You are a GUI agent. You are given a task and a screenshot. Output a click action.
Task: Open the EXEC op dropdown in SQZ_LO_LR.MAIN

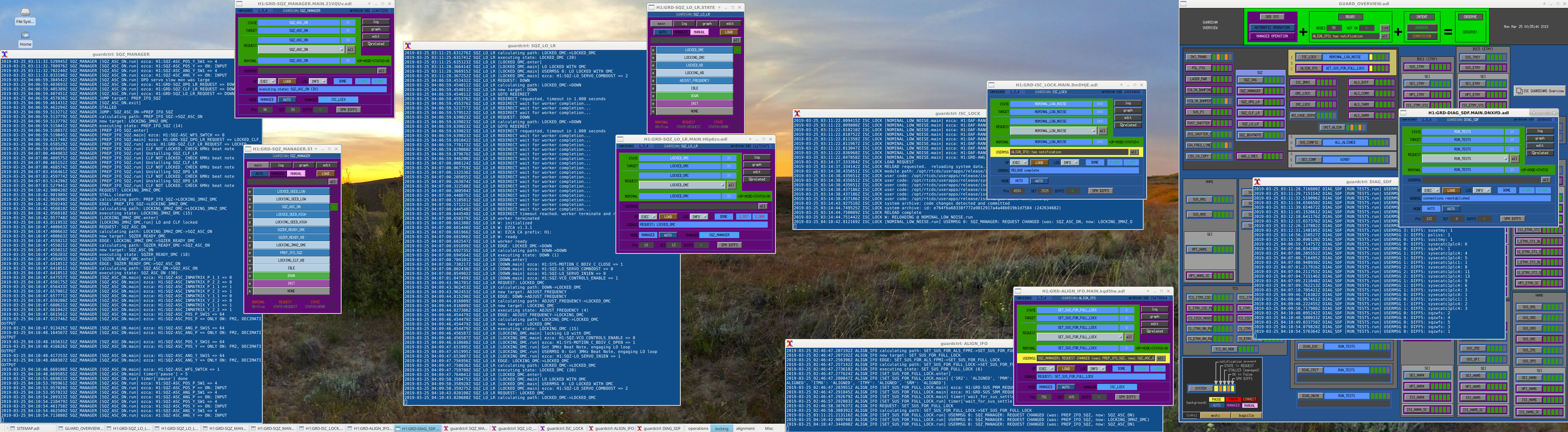point(648,217)
